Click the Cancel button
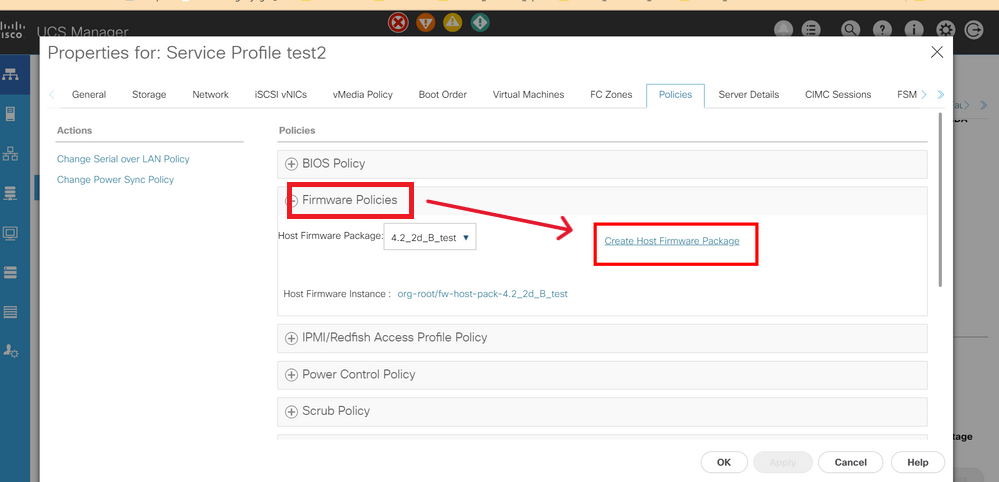 (851, 462)
